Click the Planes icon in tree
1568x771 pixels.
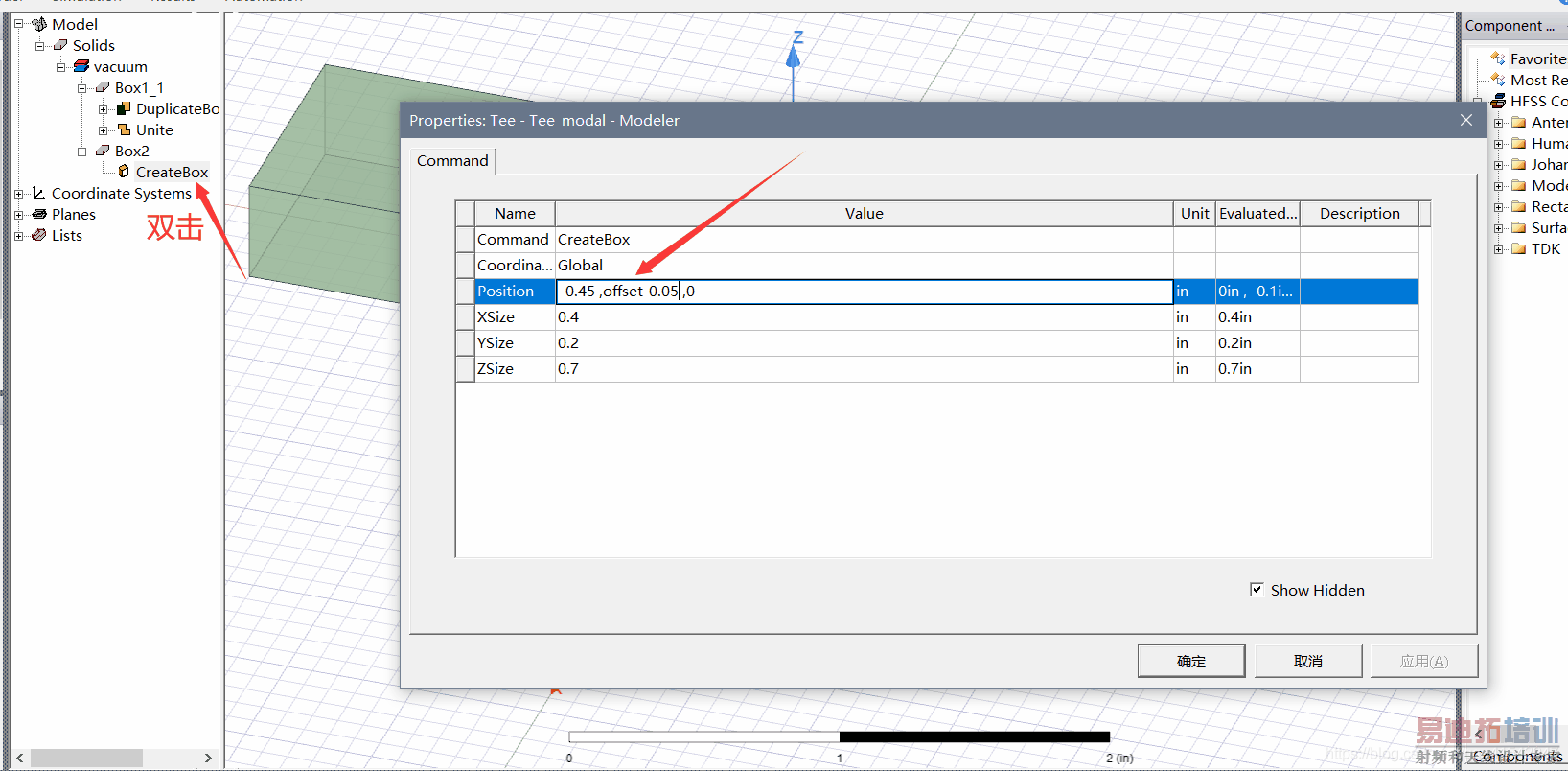pyautogui.click(x=39, y=214)
